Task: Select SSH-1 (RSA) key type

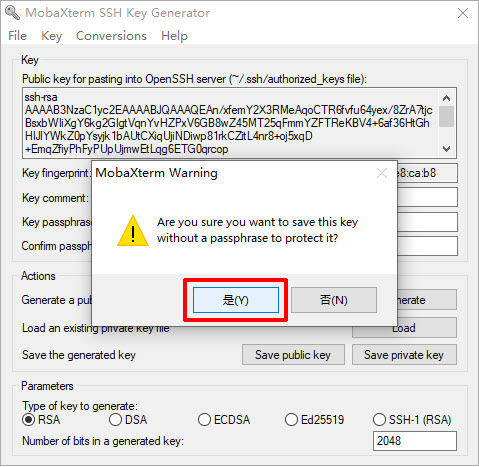Action: tap(412, 420)
